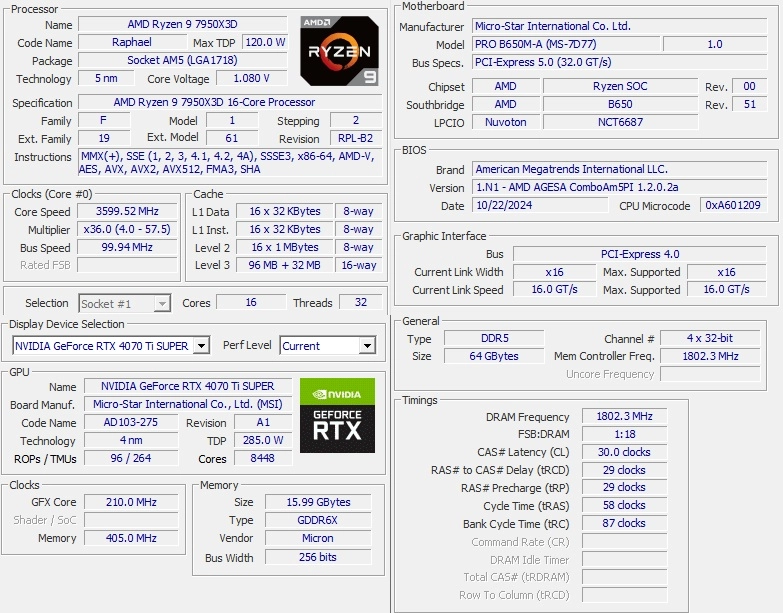This screenshot has height=613, width=783.
Task: Click the memory Type value DDR5
Action: [x=494, y=338]
